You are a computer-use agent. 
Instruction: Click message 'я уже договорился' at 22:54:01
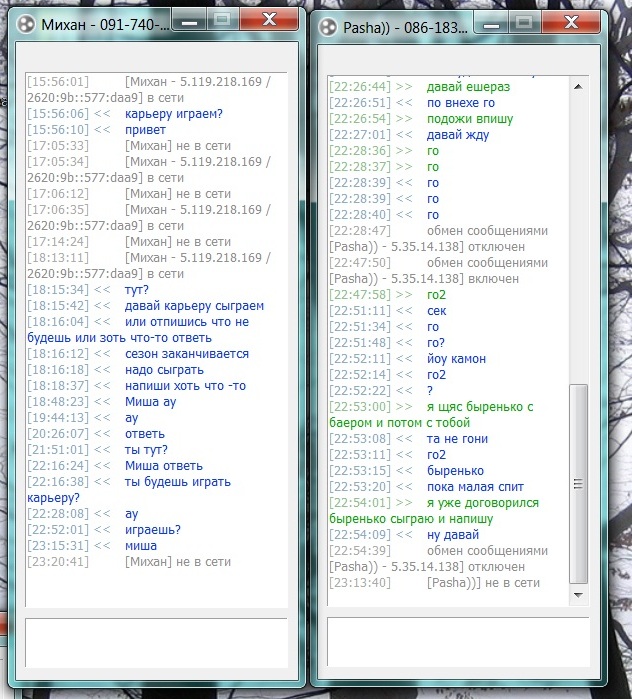pyautogui.click(x=483, y=503)
